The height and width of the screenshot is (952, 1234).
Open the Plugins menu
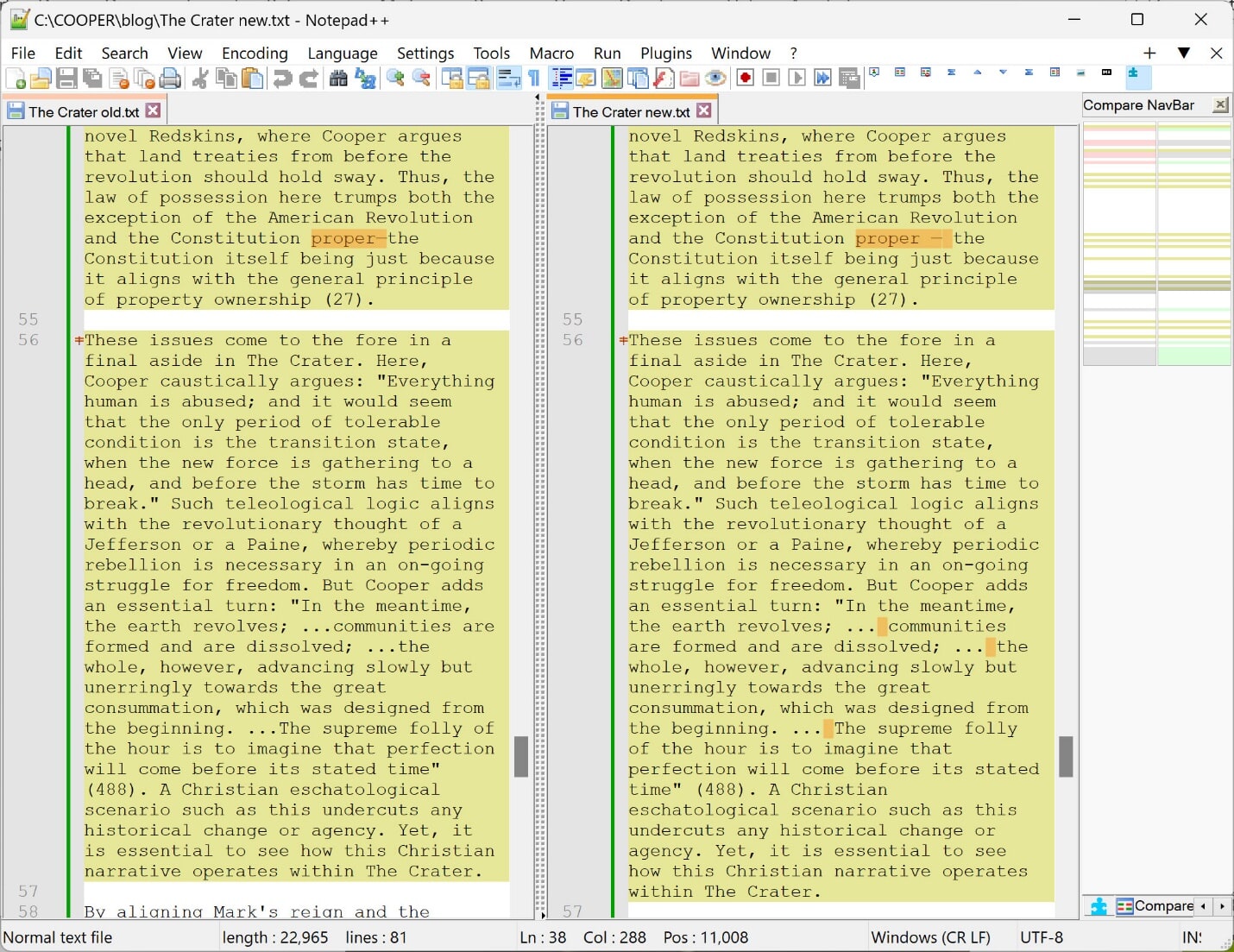click(665, 53)
